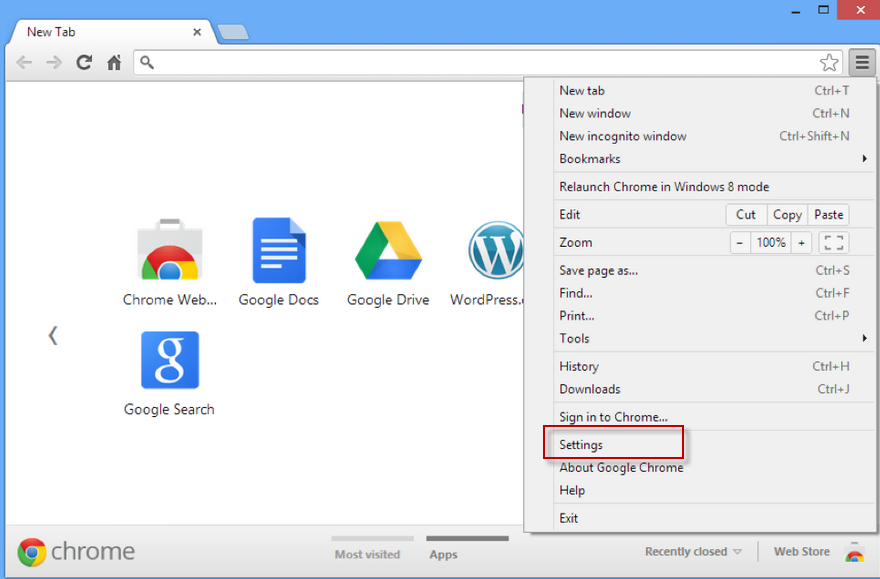
Task: Click the Copy button in Edit row
Action: [x=787, y=214]
